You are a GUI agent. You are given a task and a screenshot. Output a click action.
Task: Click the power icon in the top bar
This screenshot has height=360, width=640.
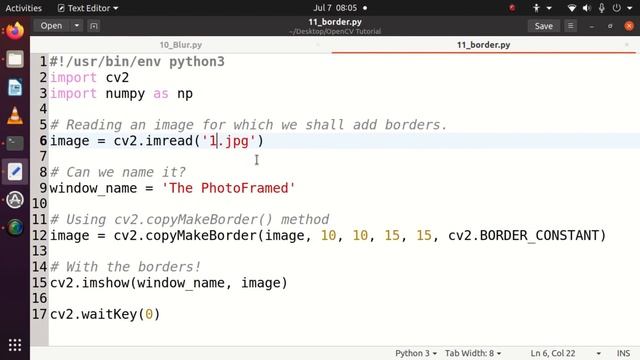pyautogui.click(x=616, y=8)
